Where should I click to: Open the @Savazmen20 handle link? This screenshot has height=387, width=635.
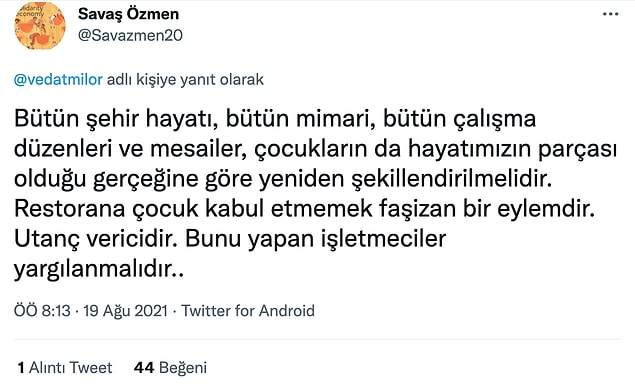(130, 36)
